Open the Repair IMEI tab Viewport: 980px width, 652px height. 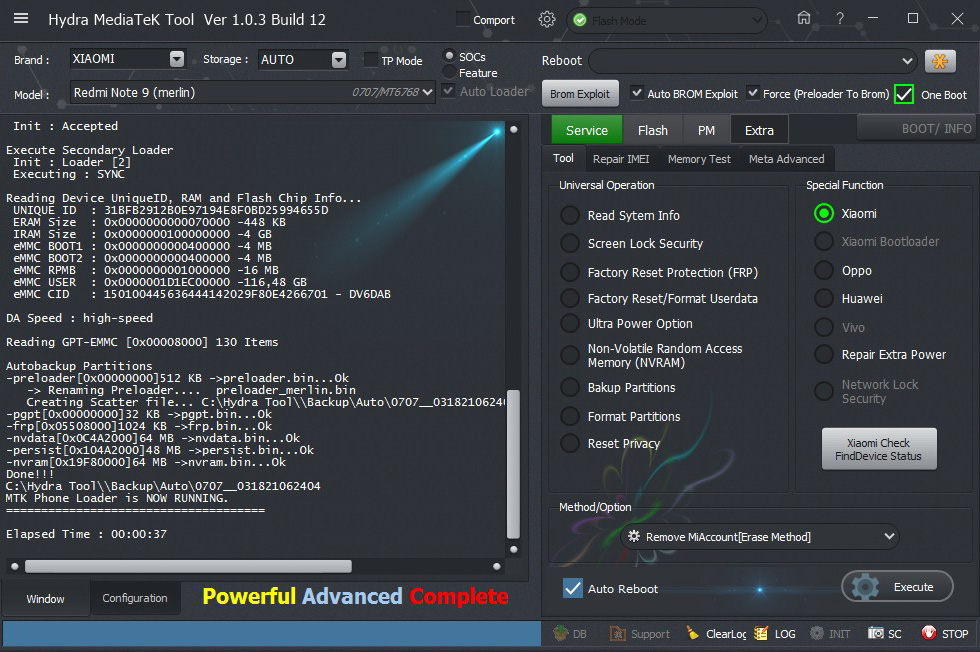[620, 159]
